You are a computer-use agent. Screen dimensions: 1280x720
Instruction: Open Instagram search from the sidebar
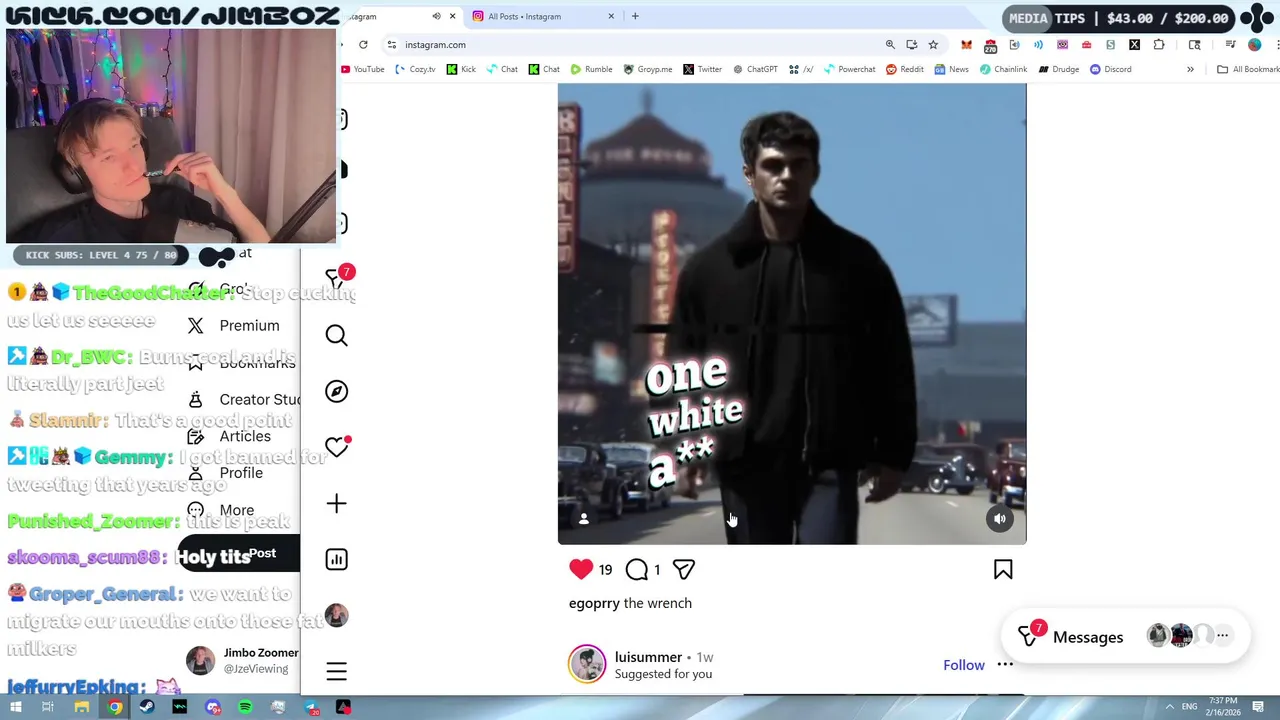click(x=336, y=335)
